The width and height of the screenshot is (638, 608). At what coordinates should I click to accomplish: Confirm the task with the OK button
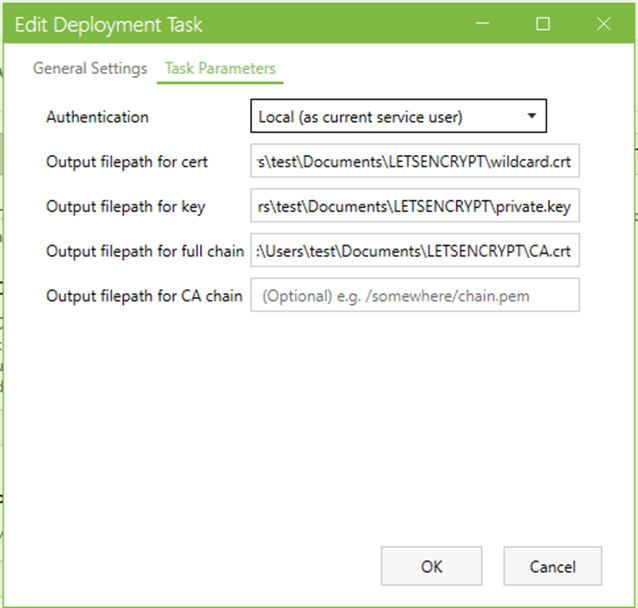click(x=431, y=567)
